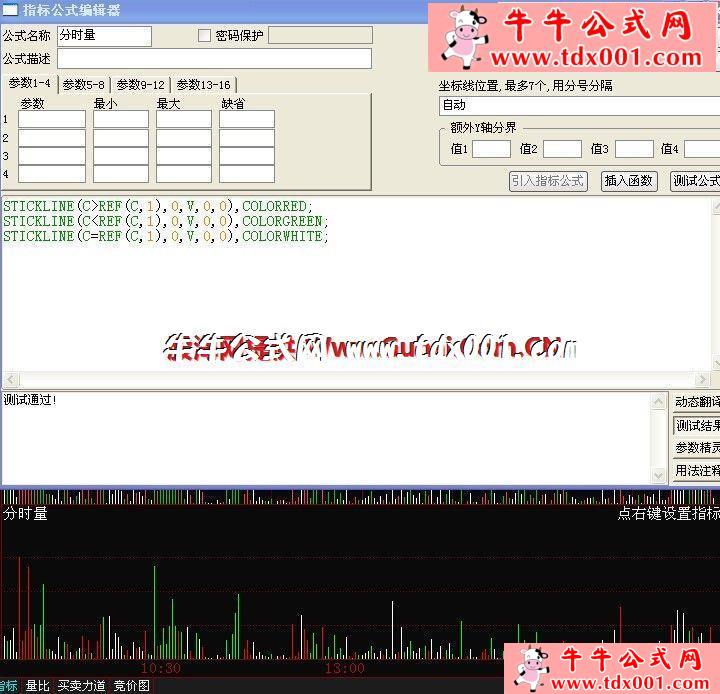Click the 公式描述 text field
Screen dimensions: 720x694
point(214,59)
